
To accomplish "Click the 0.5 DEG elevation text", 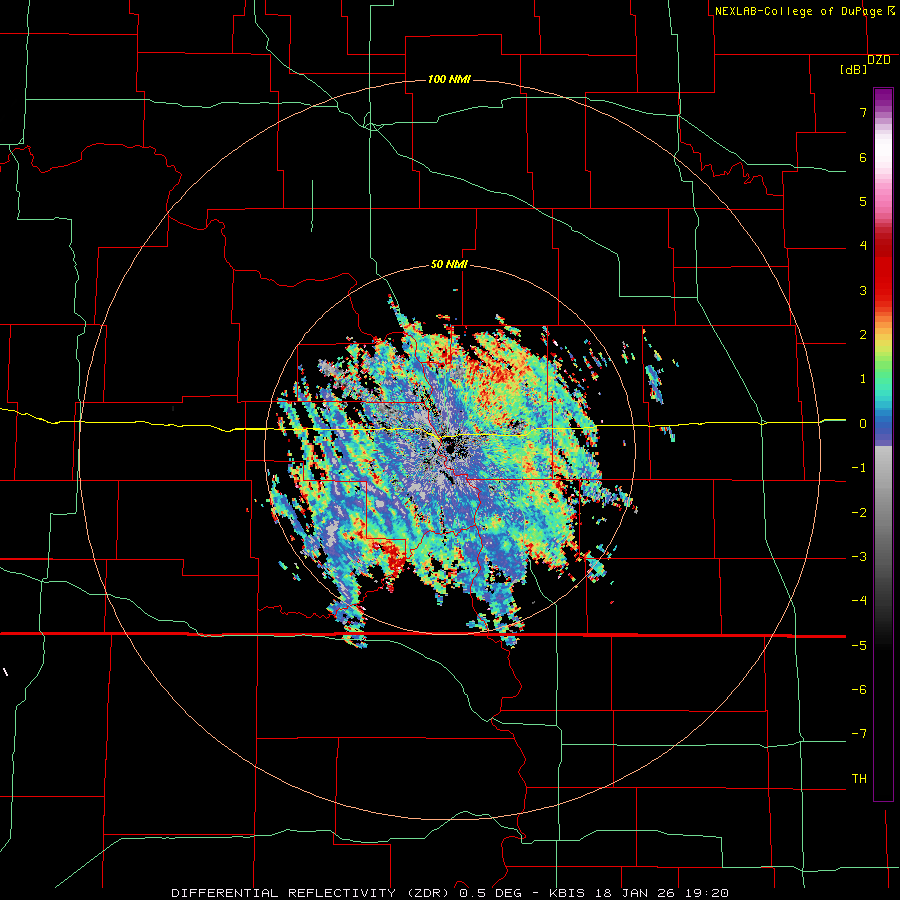I will point(490,893).
